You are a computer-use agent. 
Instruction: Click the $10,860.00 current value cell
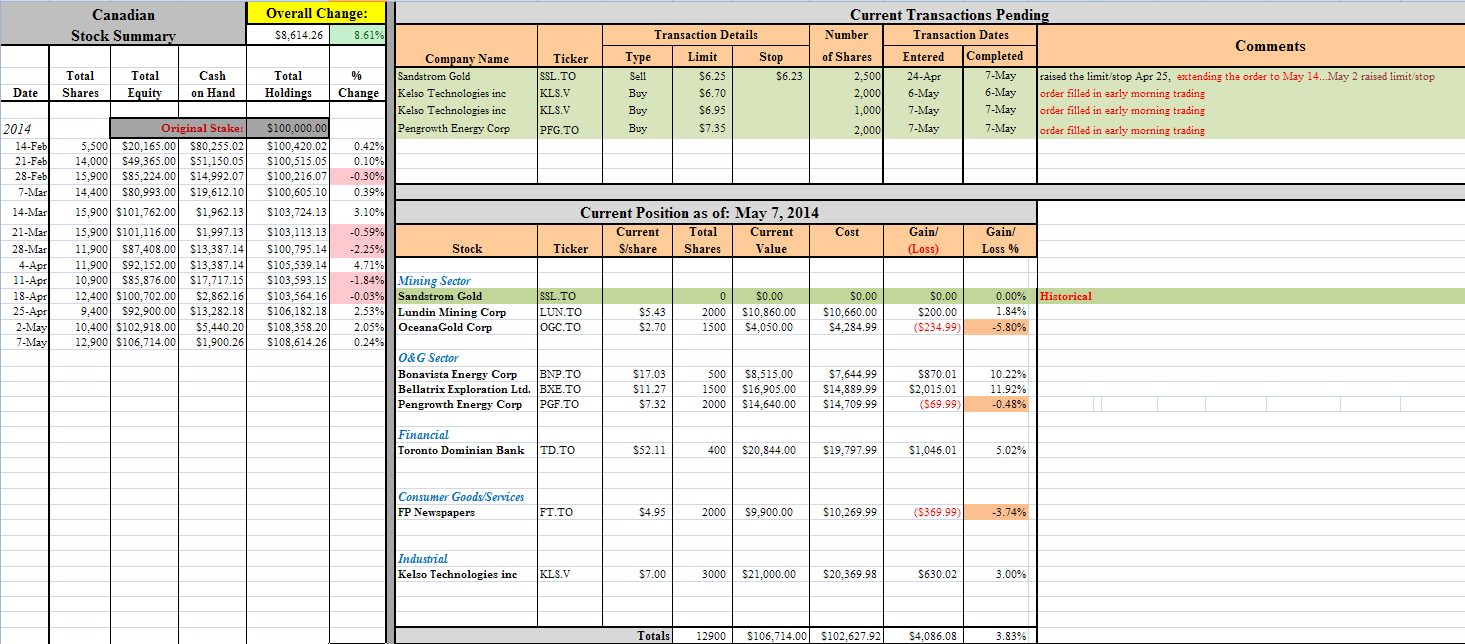tap(770, 312)
